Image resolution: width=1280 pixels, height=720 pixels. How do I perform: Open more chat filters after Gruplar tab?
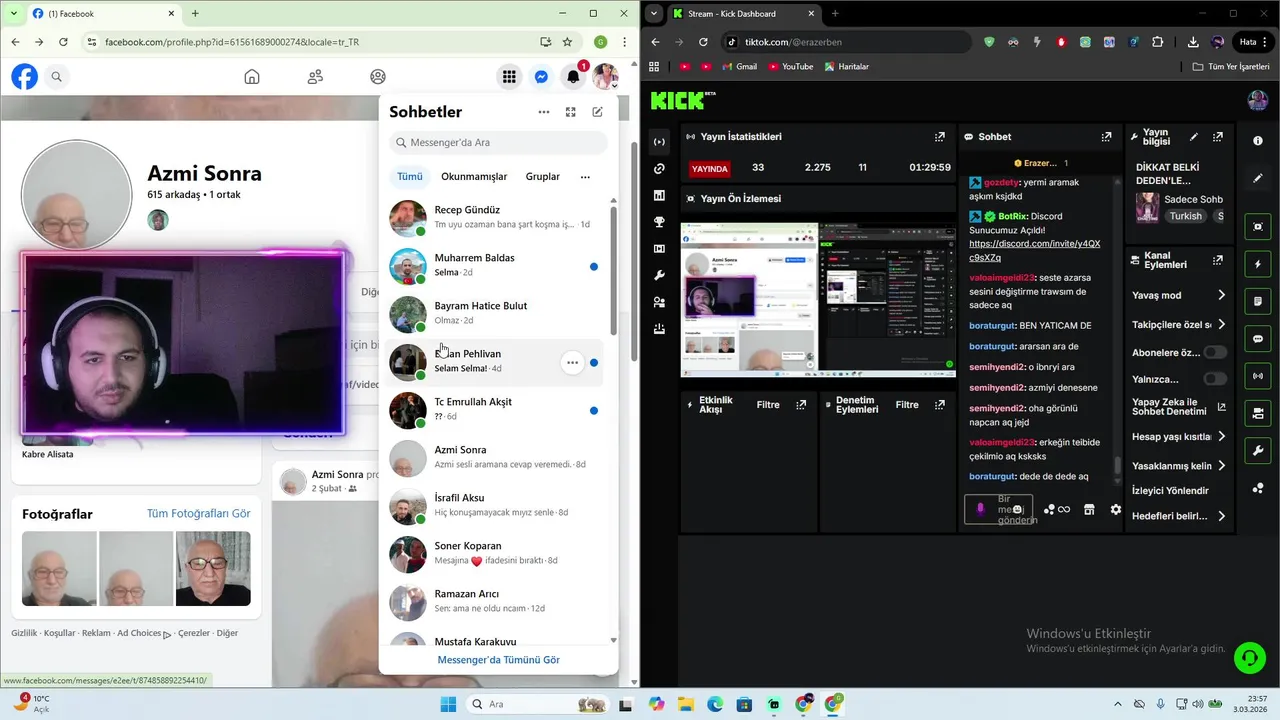click(x=585, y=177)
